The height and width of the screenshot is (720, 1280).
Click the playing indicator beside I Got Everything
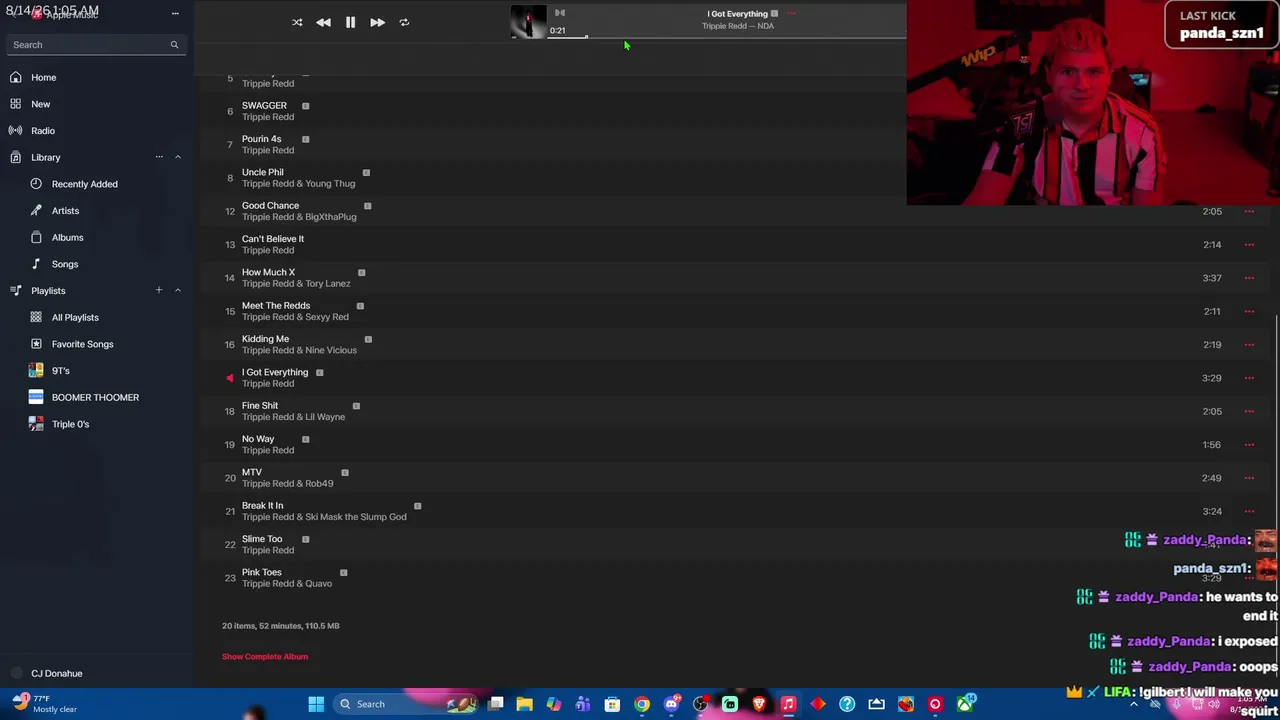click(x=229, y=378)
